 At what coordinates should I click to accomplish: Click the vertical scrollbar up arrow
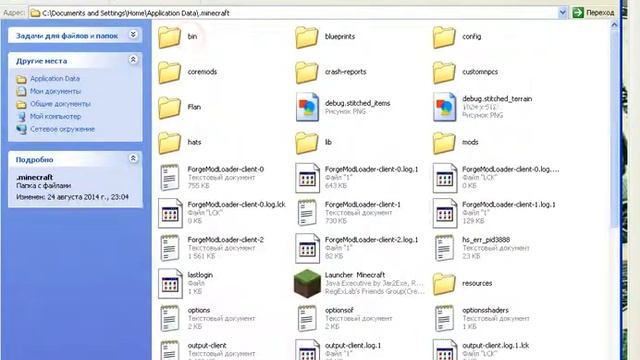[614, 25]
